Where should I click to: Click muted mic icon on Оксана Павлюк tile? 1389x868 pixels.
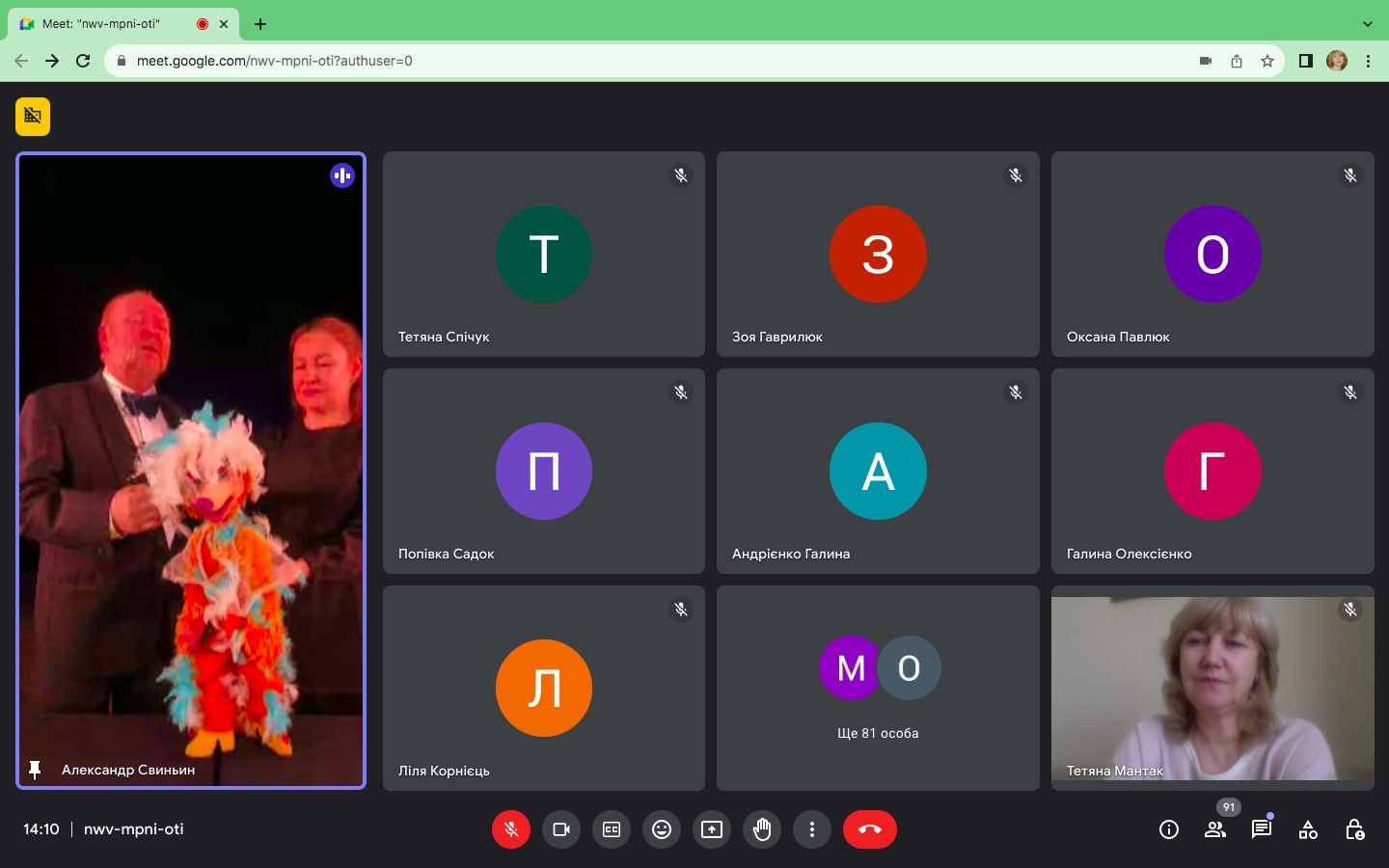(1350, 176)
